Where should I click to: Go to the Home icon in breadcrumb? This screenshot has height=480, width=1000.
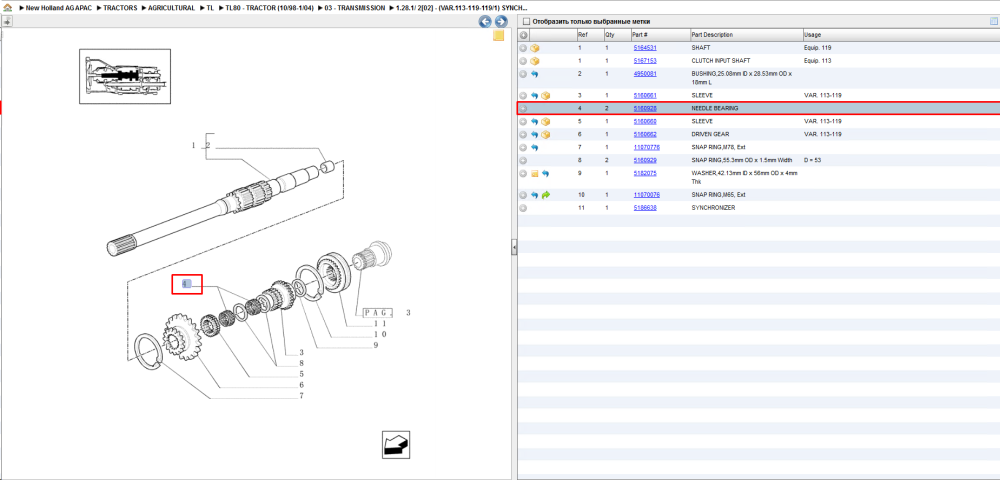pos(8,8)
